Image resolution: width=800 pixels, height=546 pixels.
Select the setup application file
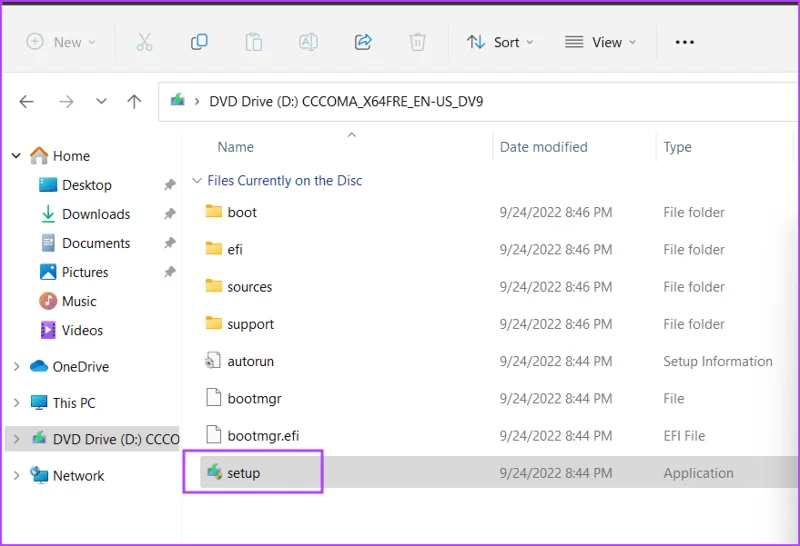pyautogui.click(x=243, y=473)
